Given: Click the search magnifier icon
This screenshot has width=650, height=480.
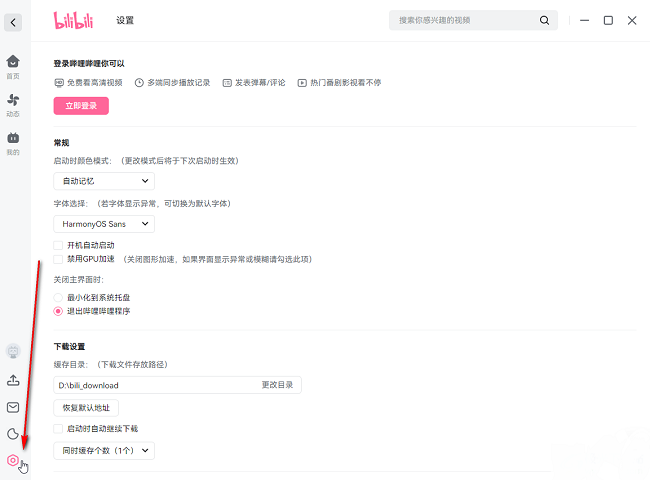Looking at the screenshot, I should coord(544,20).
